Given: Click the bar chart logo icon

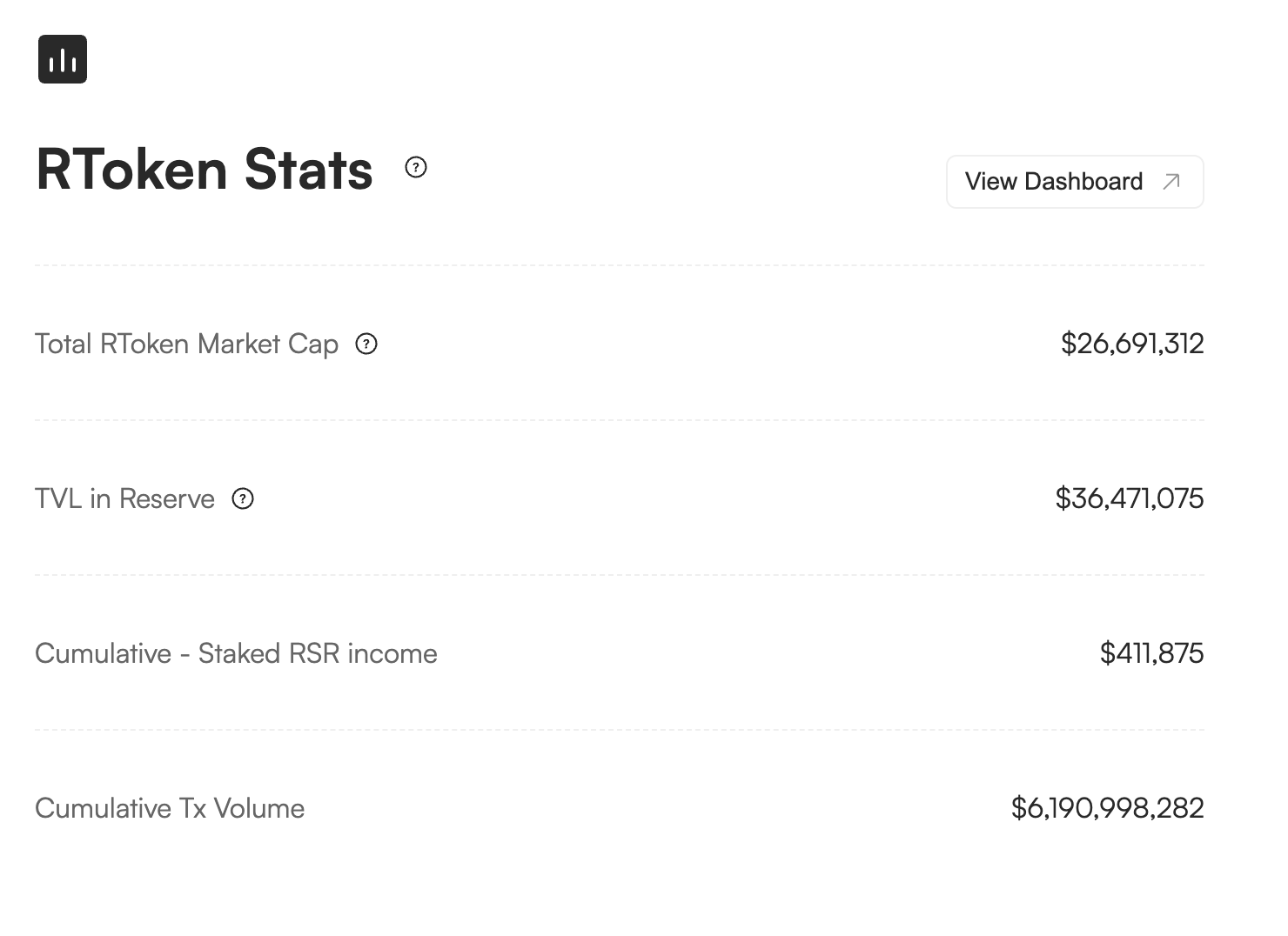Looking at the screenshot, I should (x=63, y=59).
